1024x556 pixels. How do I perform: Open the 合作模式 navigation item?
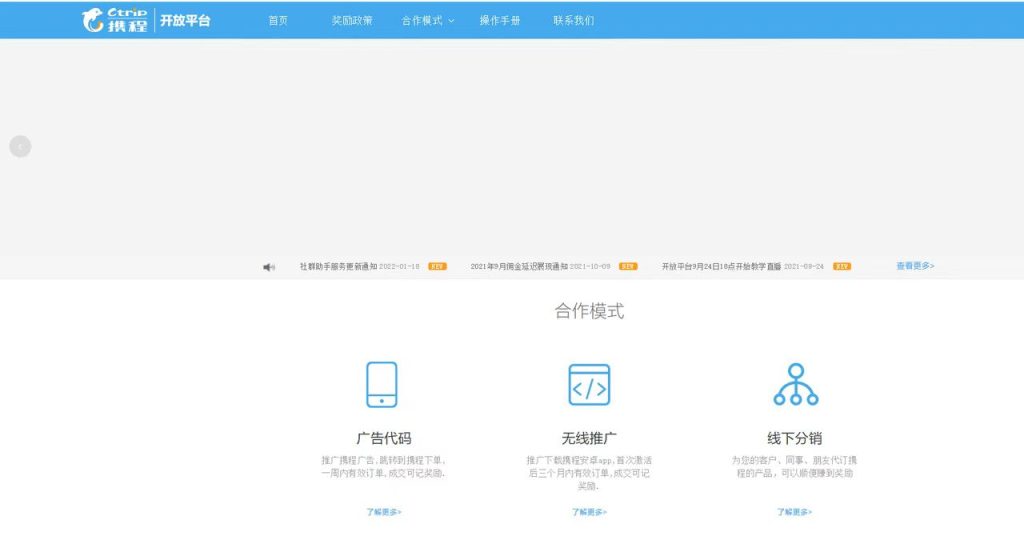tap(422, 21)
